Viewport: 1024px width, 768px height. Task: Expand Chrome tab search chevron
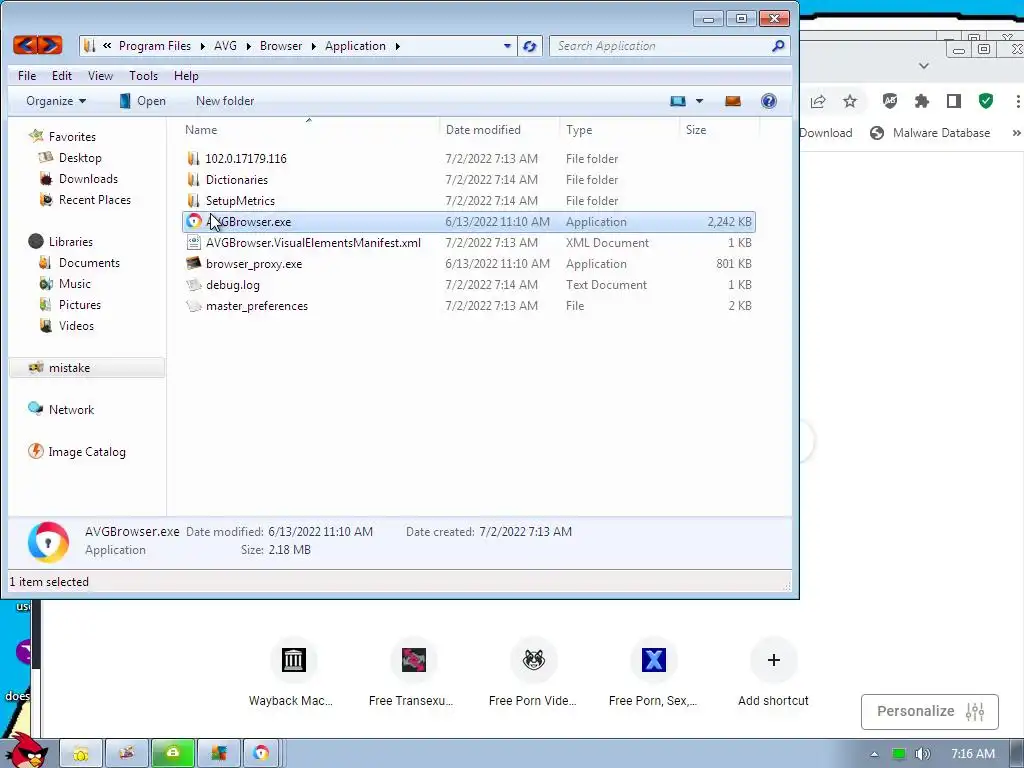(923, 65)
